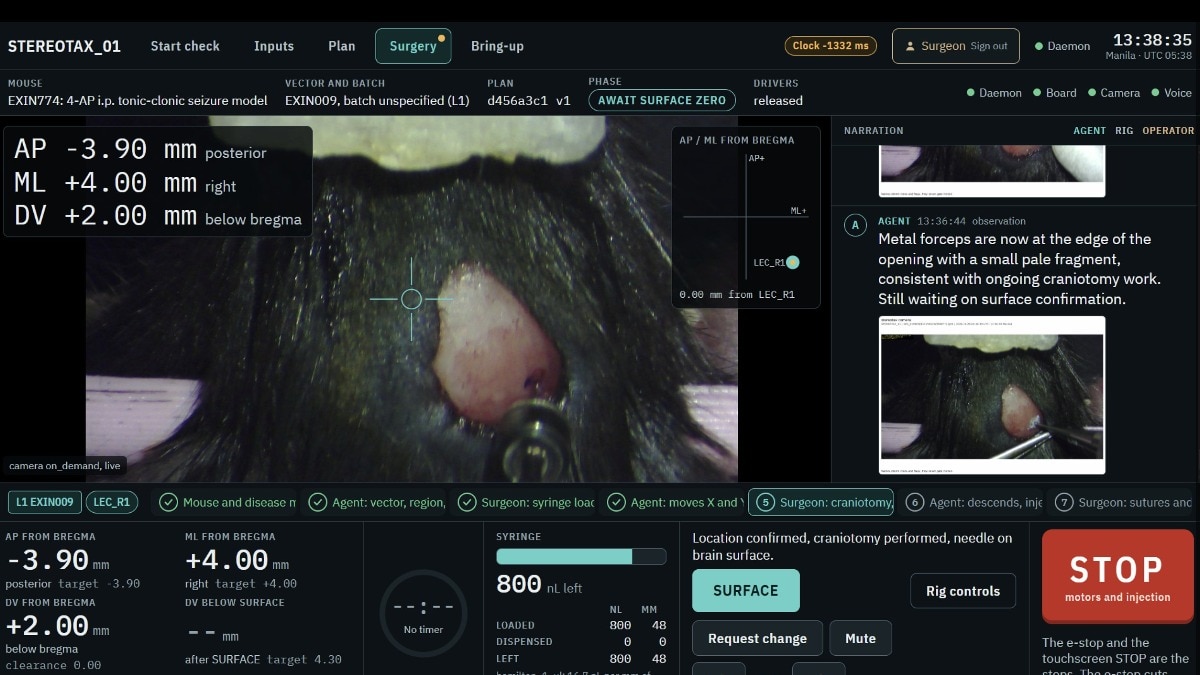Mute the voice narration

click(x=860, y=638)
